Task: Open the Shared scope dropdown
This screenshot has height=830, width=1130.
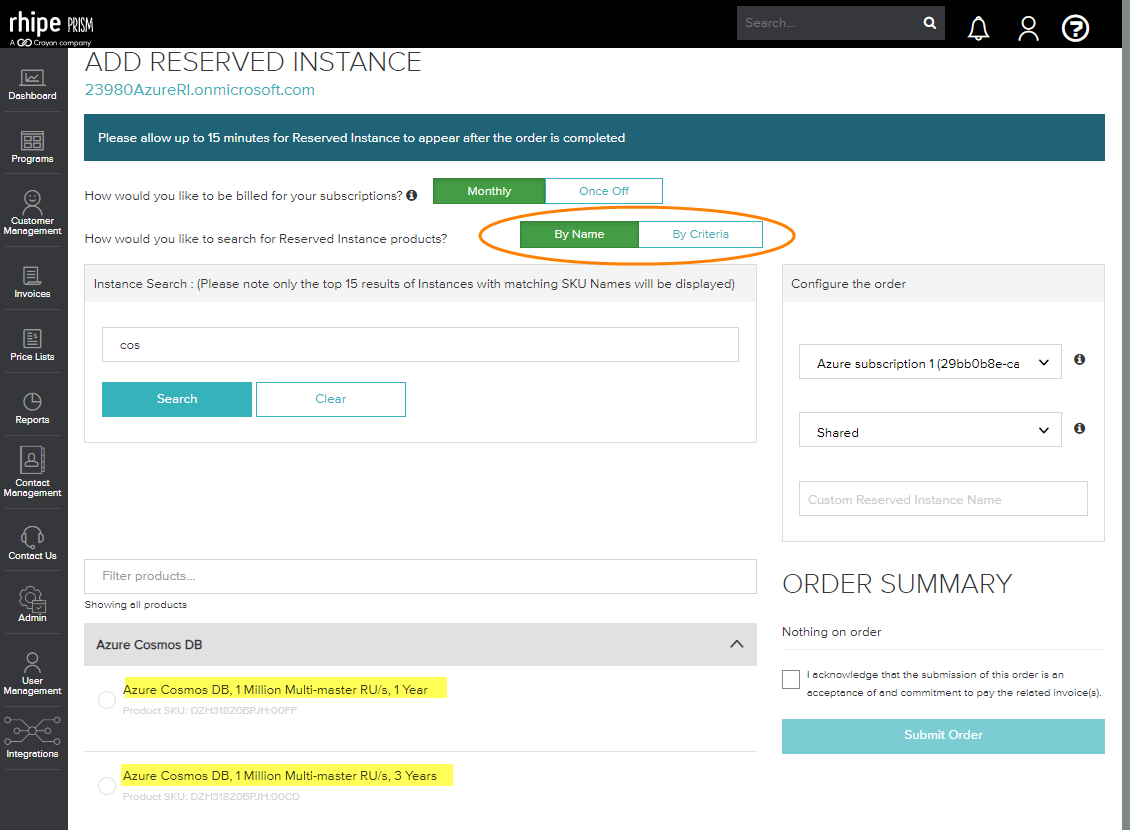Action: tap(930, 429)
